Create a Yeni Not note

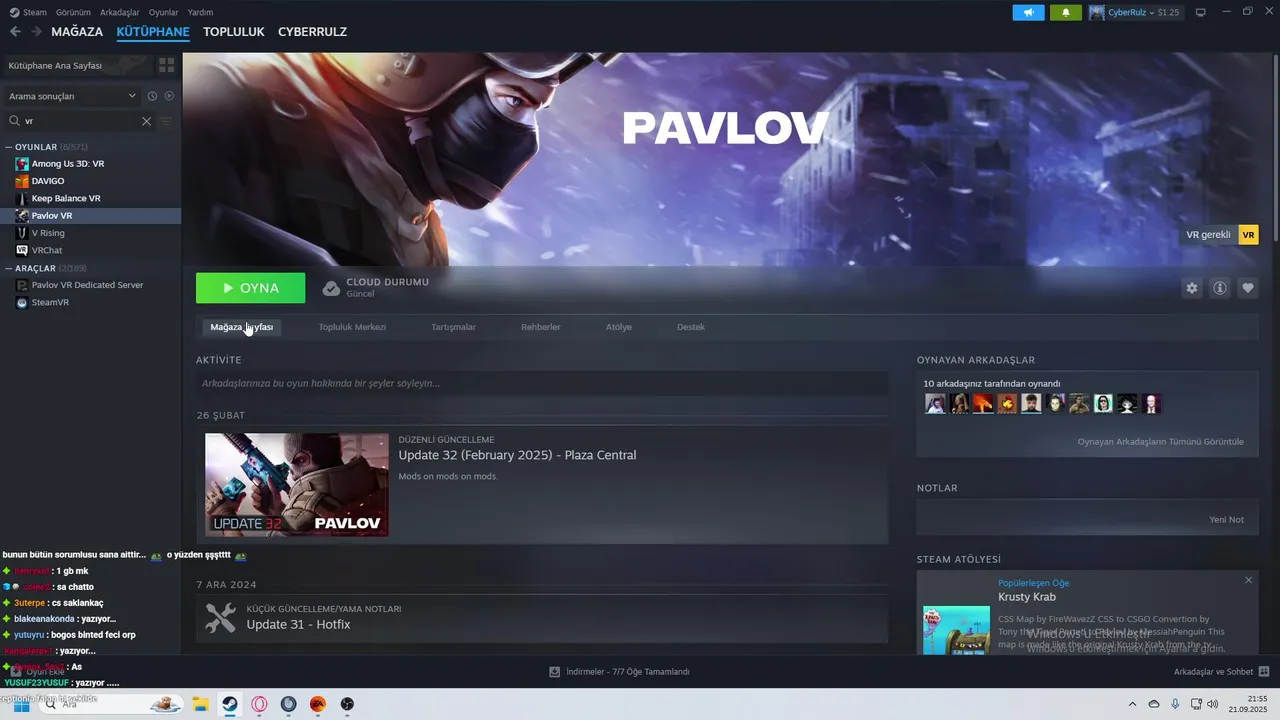click(x=1226, y=520)
